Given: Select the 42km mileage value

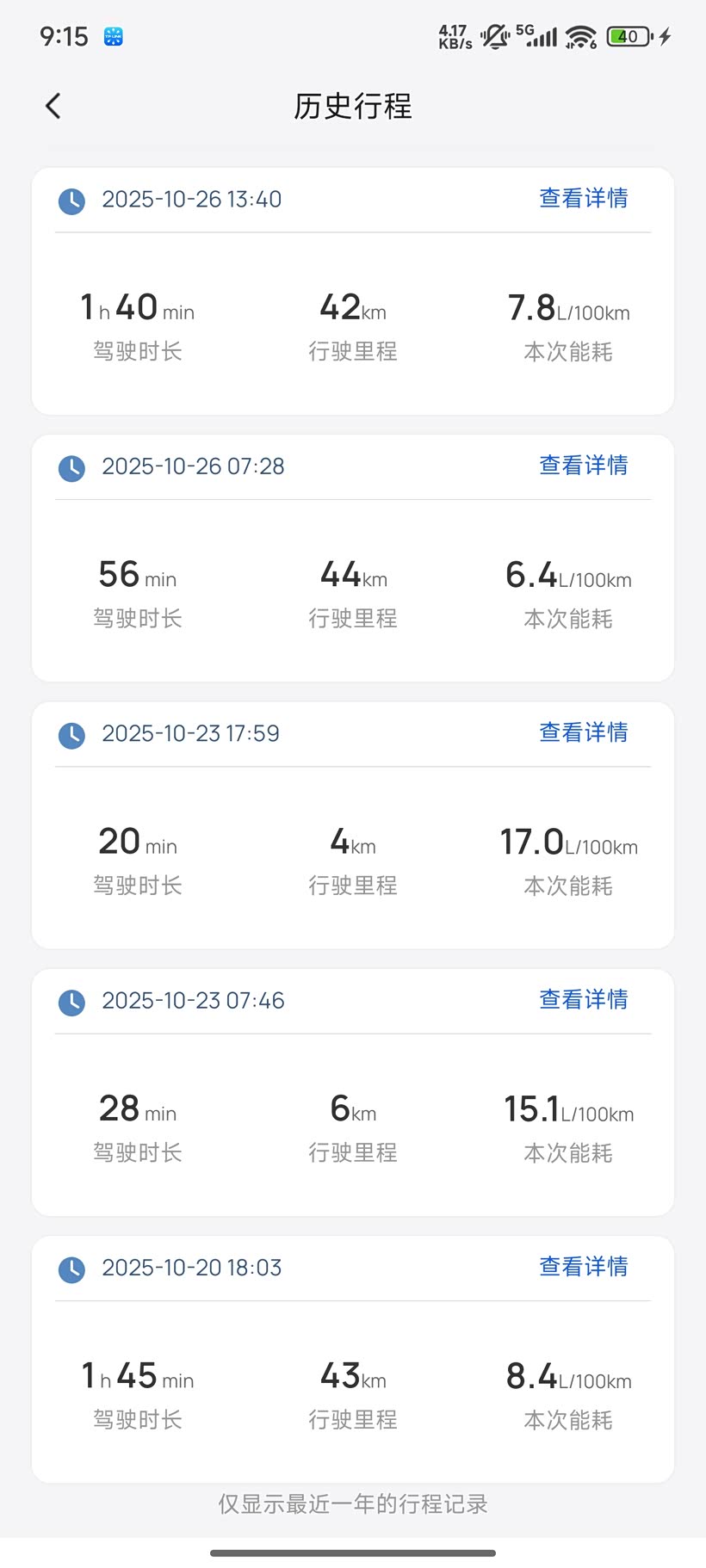Looking at the screenshot, I should [353, 308].
